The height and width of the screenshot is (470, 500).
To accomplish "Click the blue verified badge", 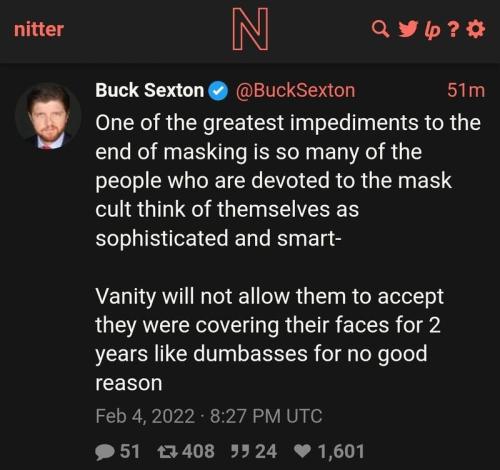I will pyautogui.click(x=218, y=91).
